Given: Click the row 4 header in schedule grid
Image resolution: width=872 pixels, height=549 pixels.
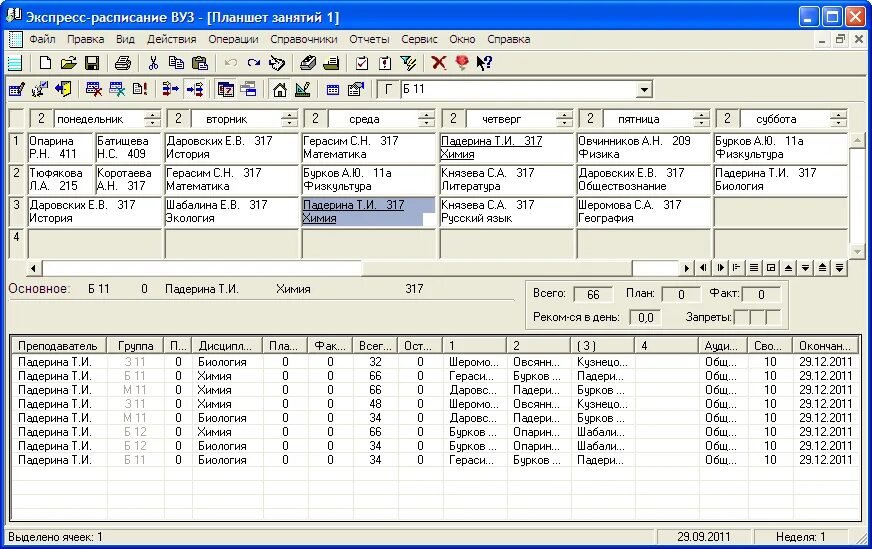Looking at the screenshot, I should [17, 243].
